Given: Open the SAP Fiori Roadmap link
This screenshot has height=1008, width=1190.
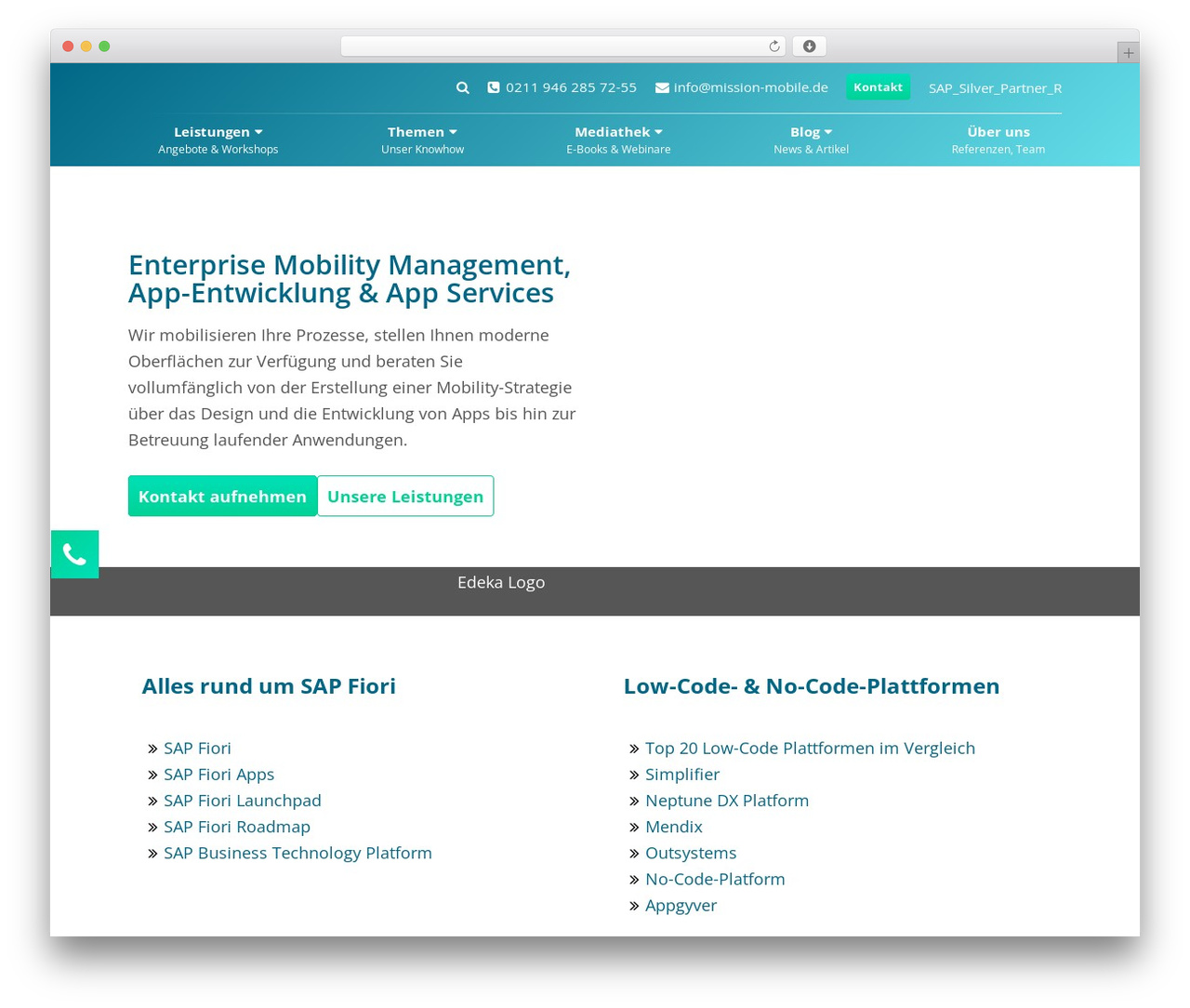Looking at the screenshot, I should click(237, 827).
